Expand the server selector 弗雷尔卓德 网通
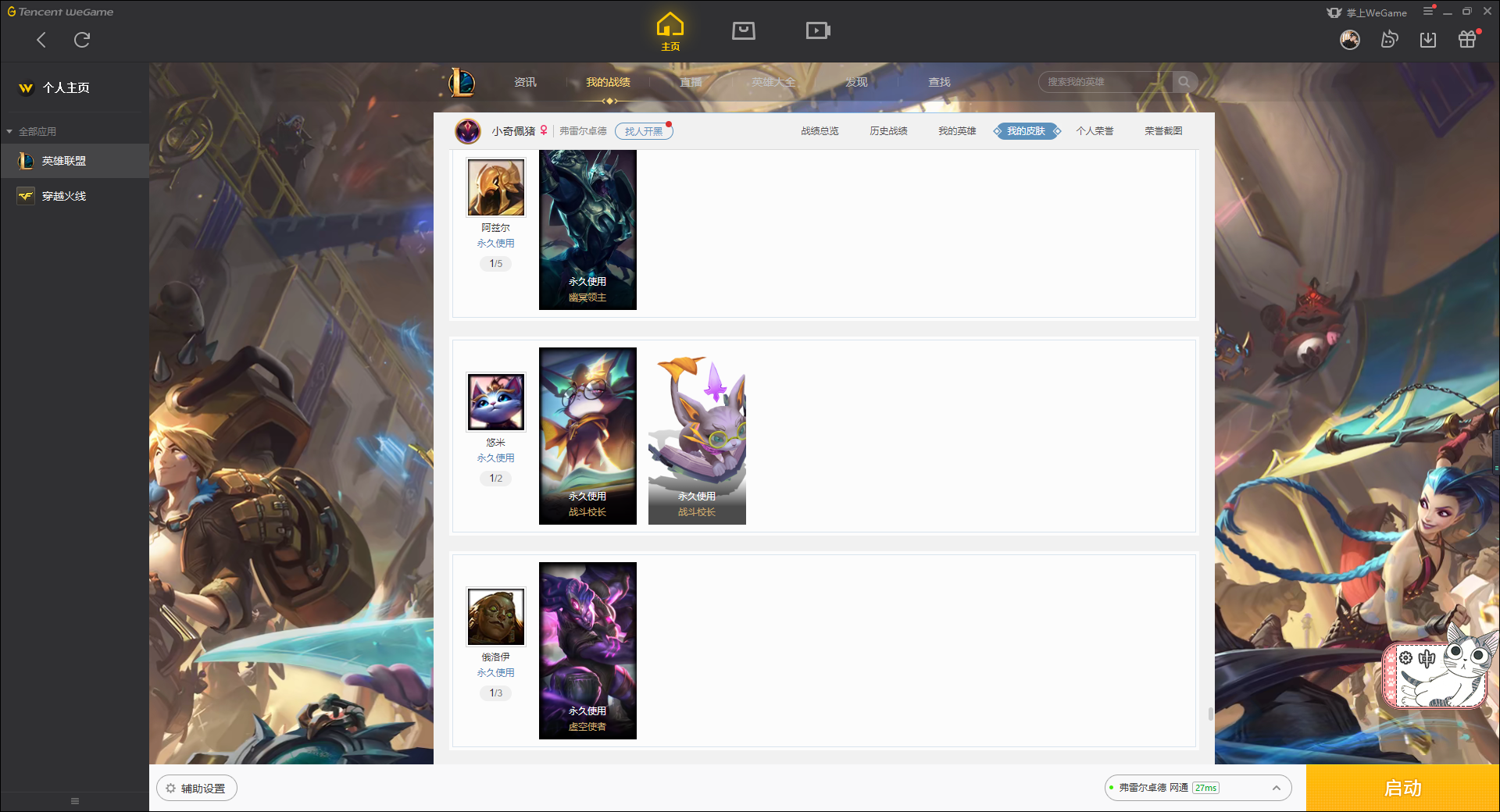Viewport: 1500px width, 812px height. [1198, 789]
